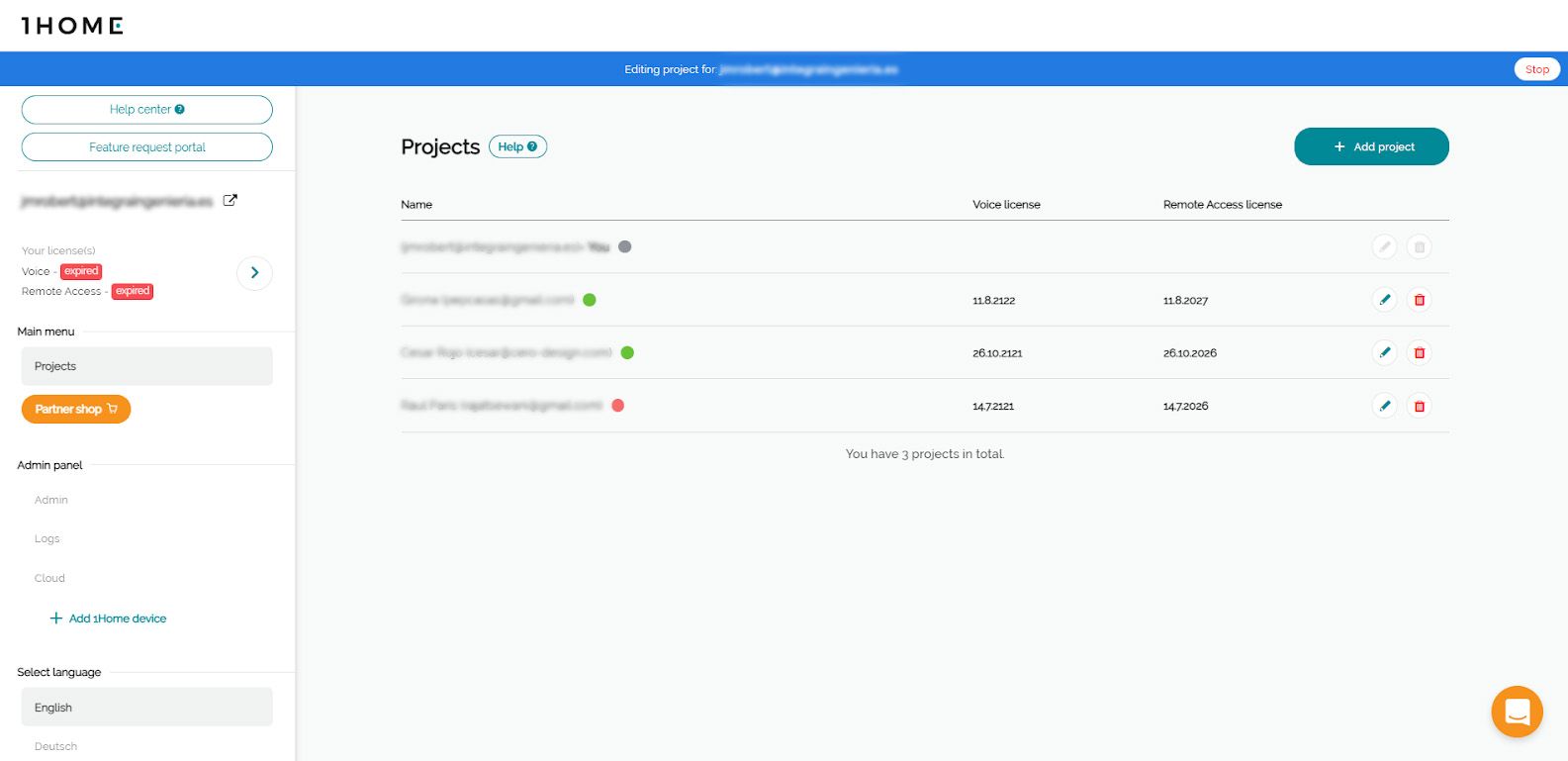Choose Deutsch language option
Screen dimensions: 1568x761
56,746
